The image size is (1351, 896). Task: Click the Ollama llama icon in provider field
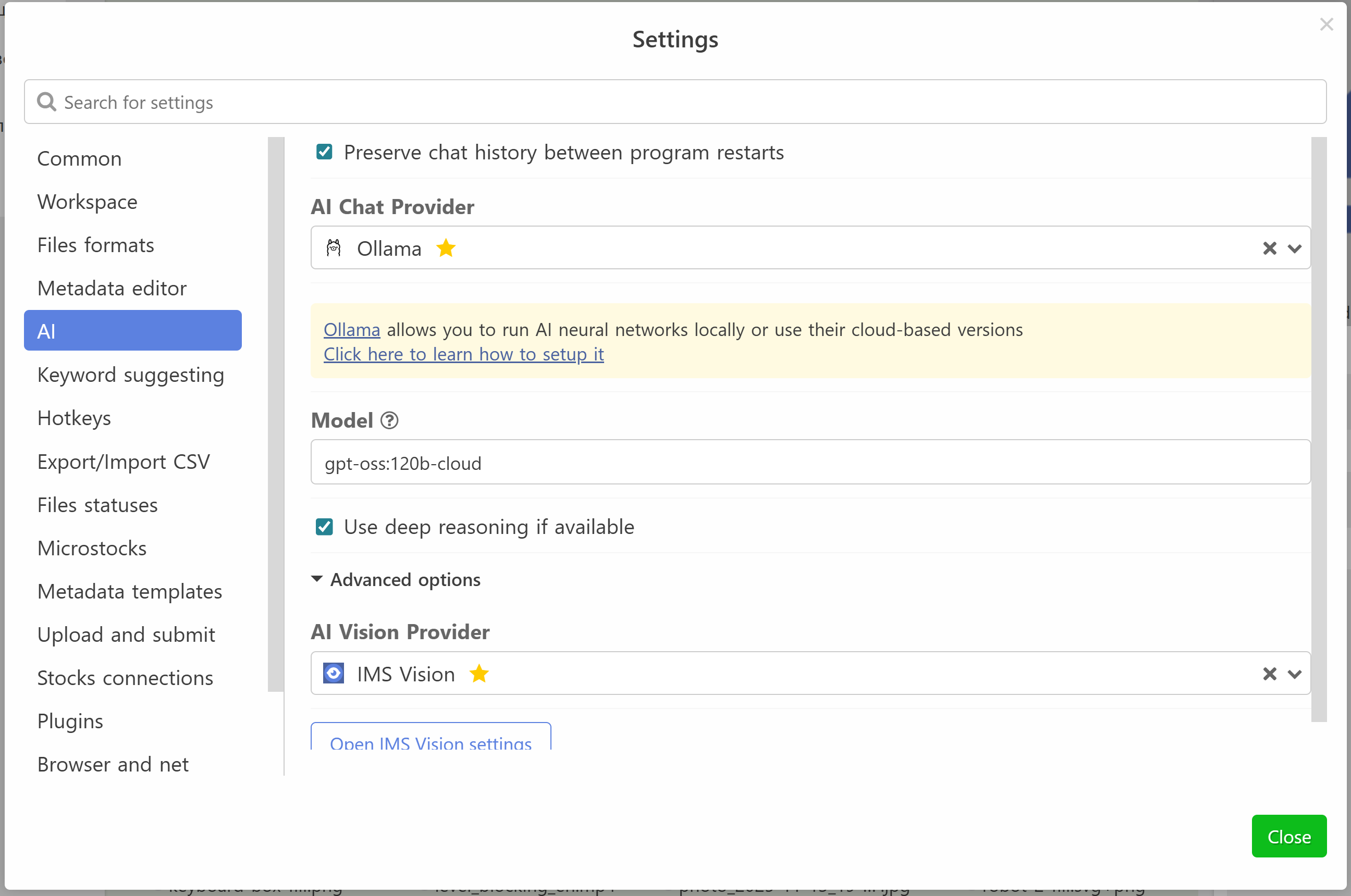(x=333, y=248)
